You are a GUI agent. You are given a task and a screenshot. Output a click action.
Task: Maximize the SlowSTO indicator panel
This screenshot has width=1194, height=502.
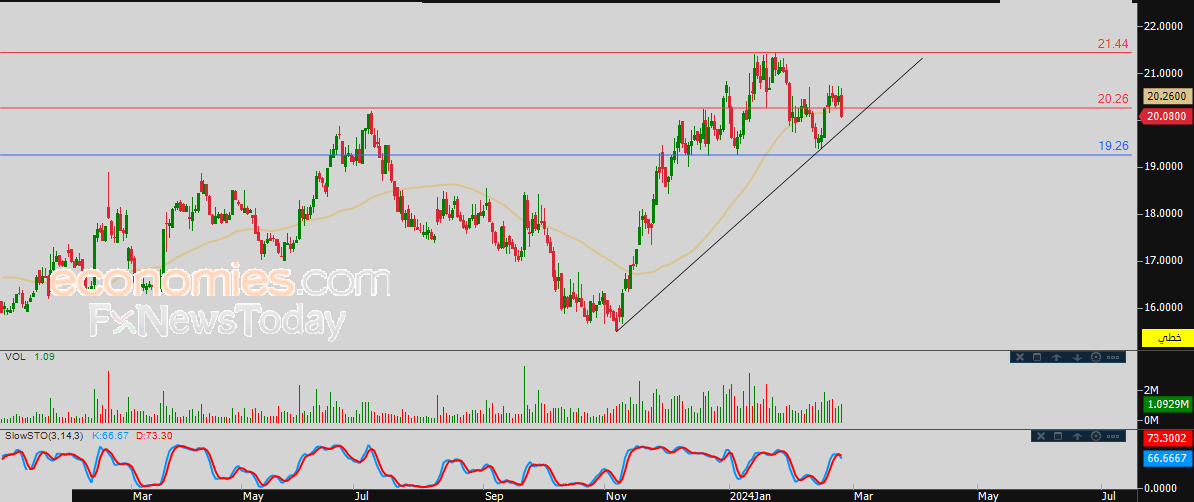[1058, 436]
